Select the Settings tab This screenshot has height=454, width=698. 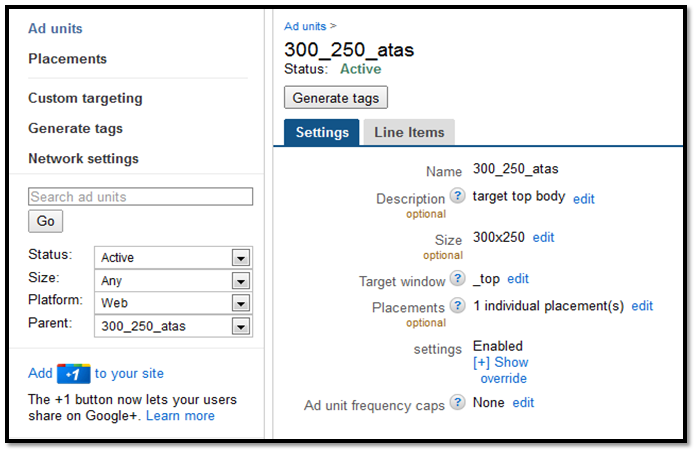pyautogui.click(x=322, y=132)
